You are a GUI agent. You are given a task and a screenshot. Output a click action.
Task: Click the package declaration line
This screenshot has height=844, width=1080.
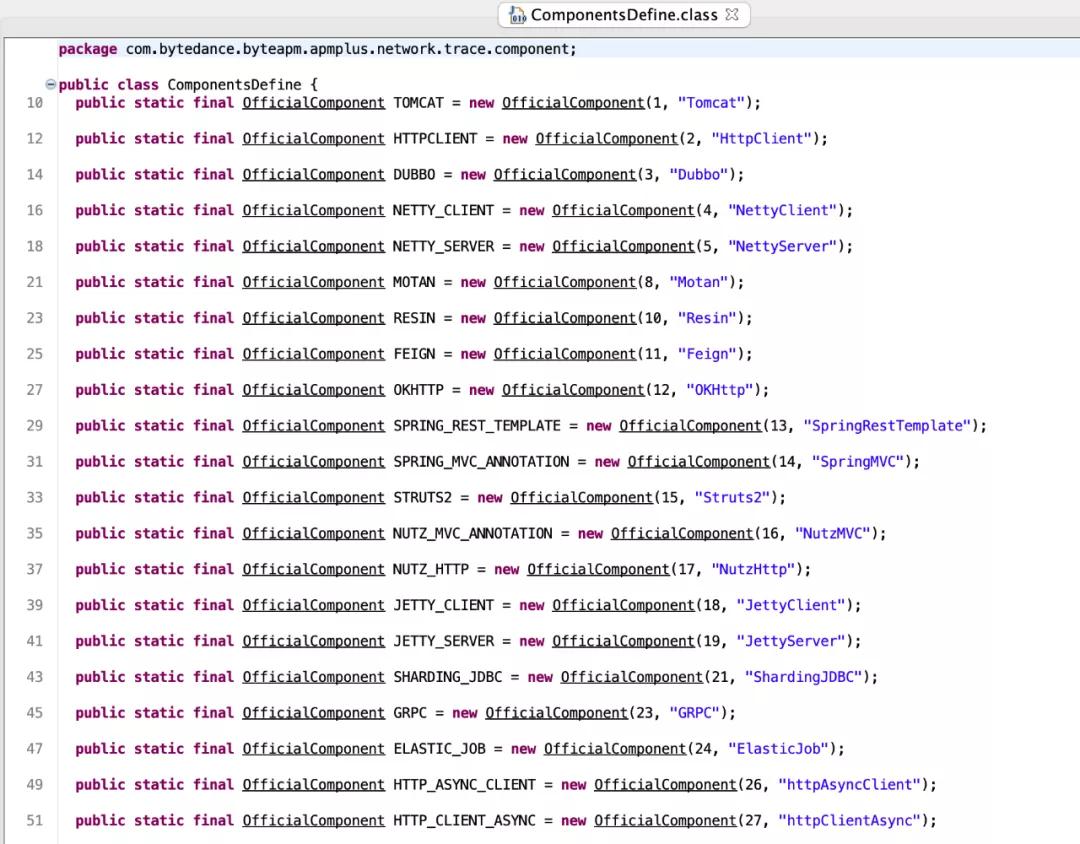[317, 49]
